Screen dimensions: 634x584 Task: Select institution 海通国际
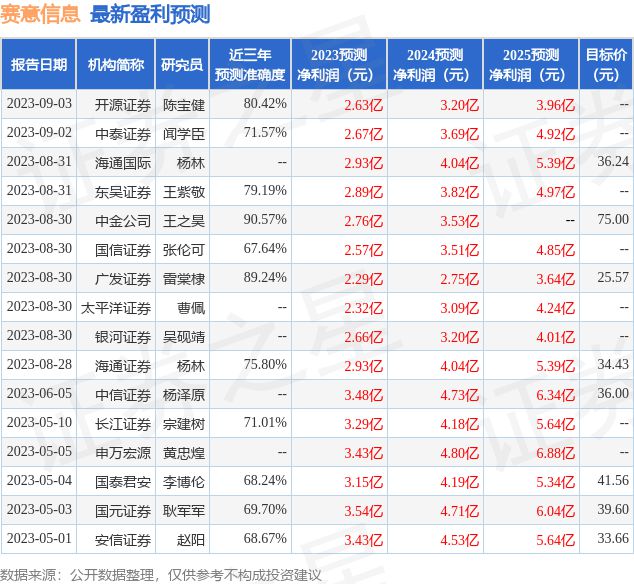pos(123,163)
